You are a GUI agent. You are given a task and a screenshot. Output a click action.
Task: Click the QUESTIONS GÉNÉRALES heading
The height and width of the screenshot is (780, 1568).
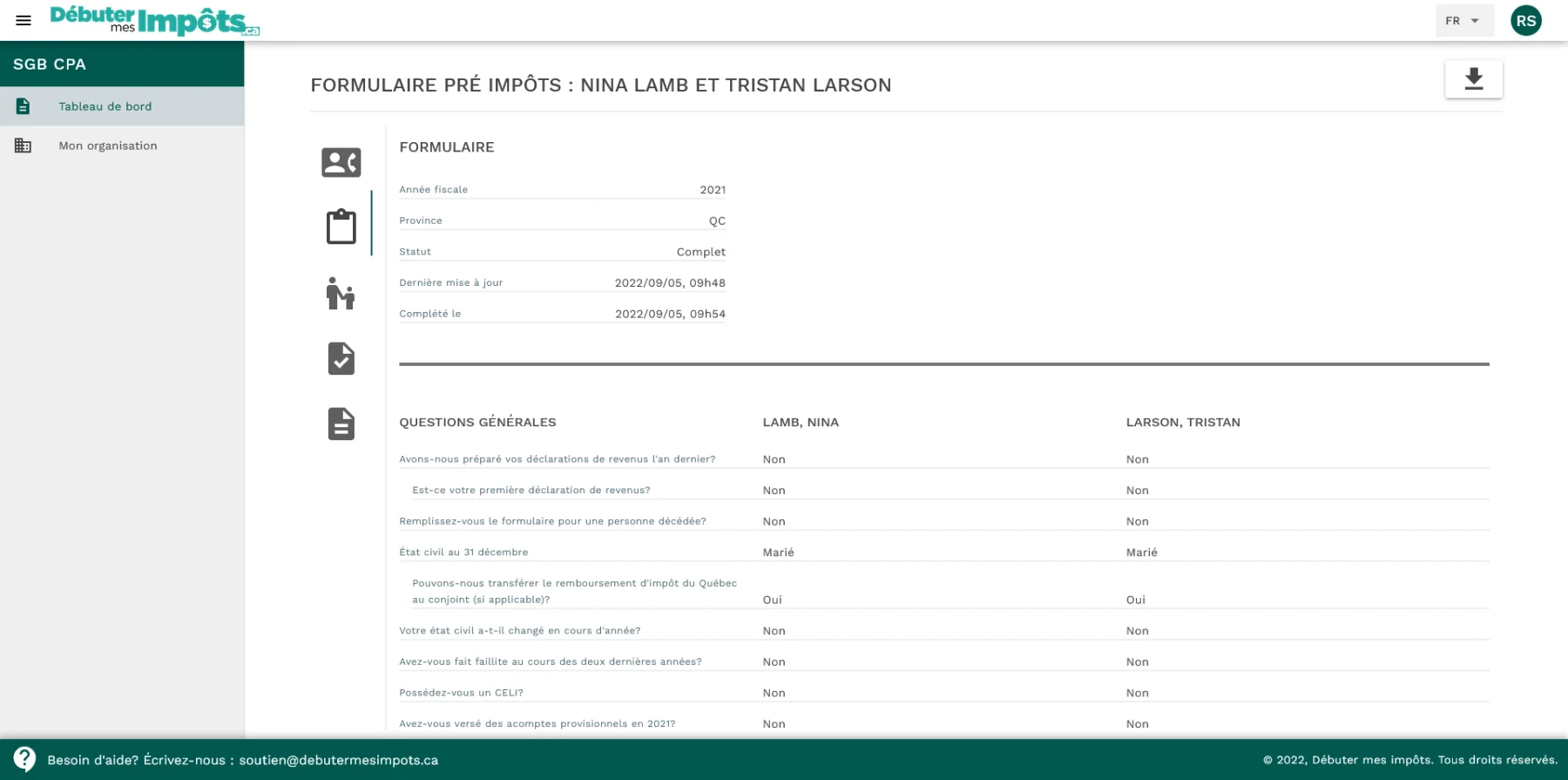[477, 423]
